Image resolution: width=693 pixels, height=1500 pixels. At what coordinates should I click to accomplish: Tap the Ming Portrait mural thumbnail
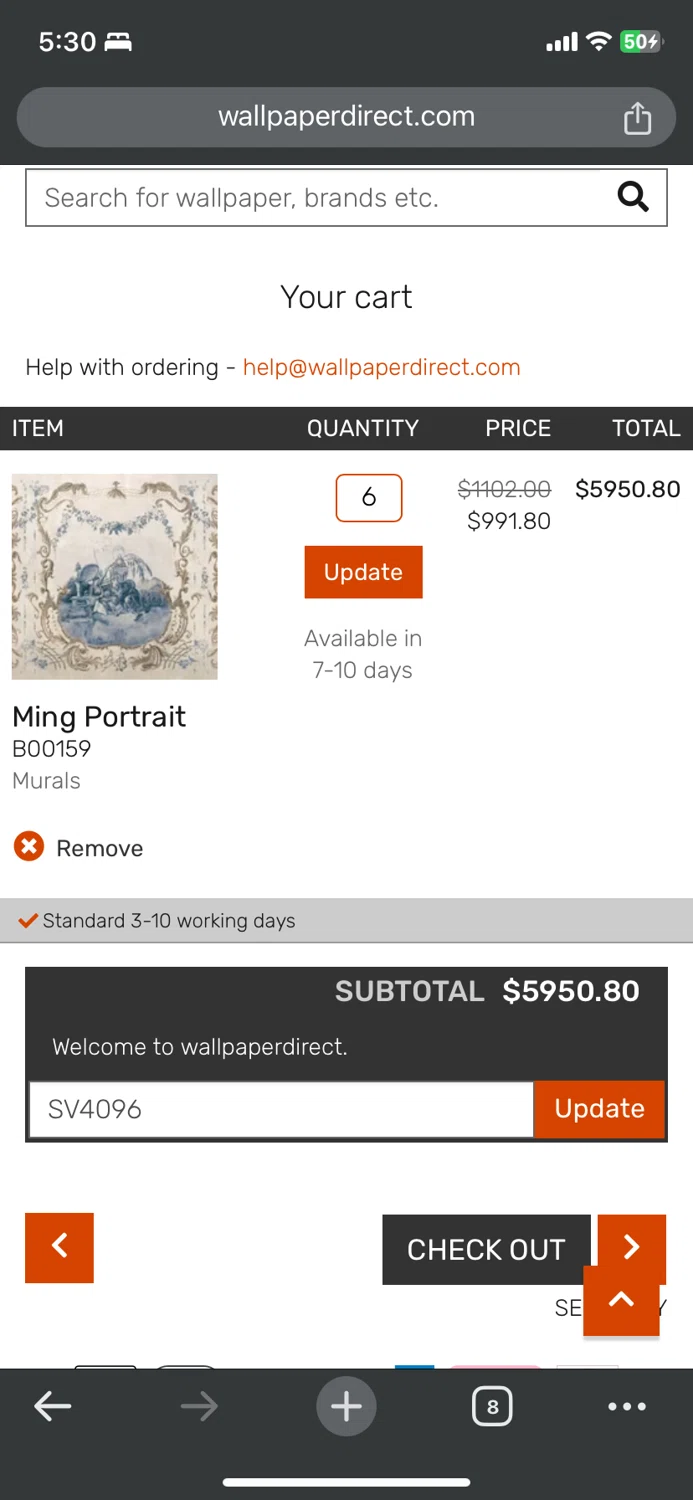pos(115,577)
